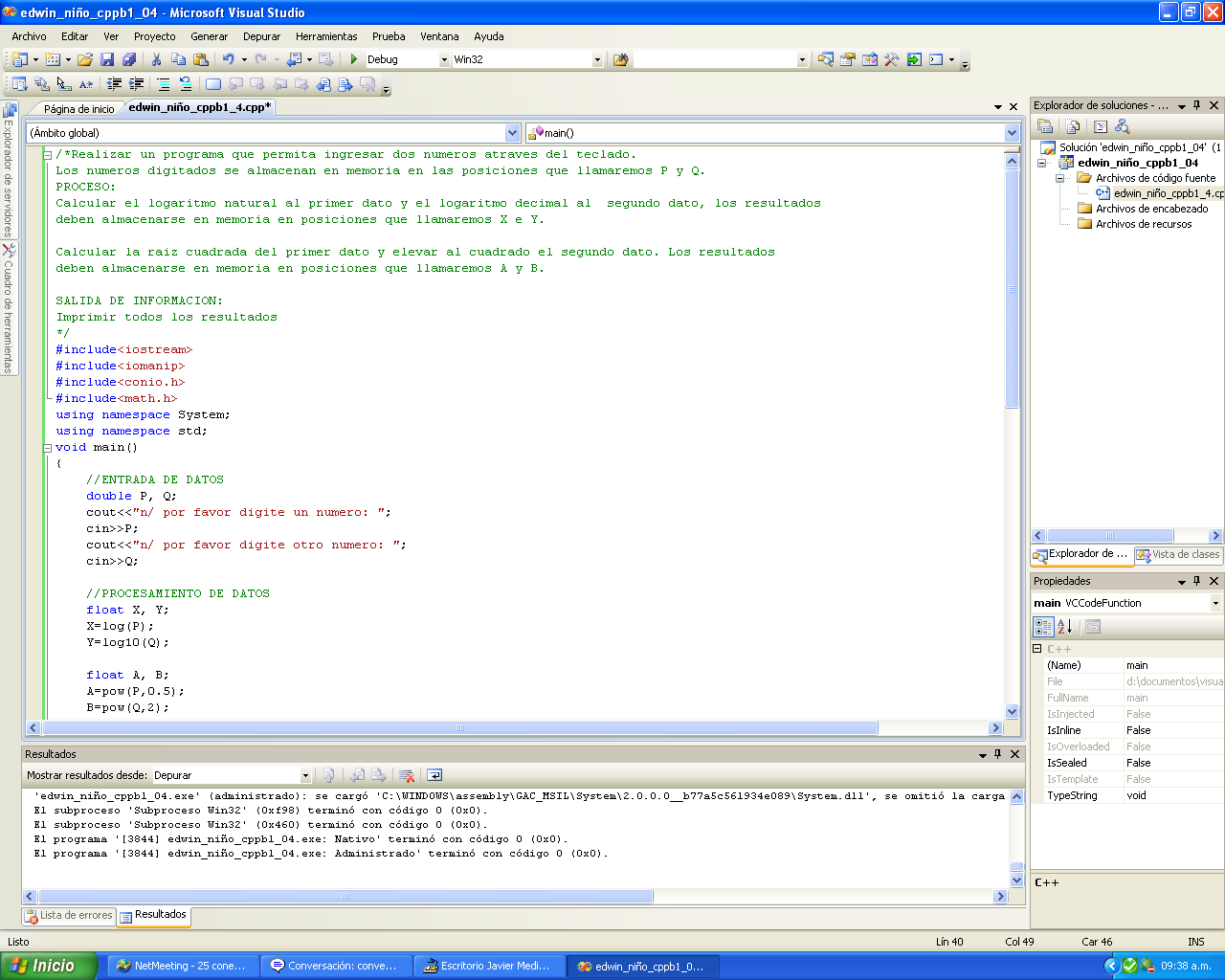Click the Vista de clases search icon
1225x980 pixels.
point(1123,125)
